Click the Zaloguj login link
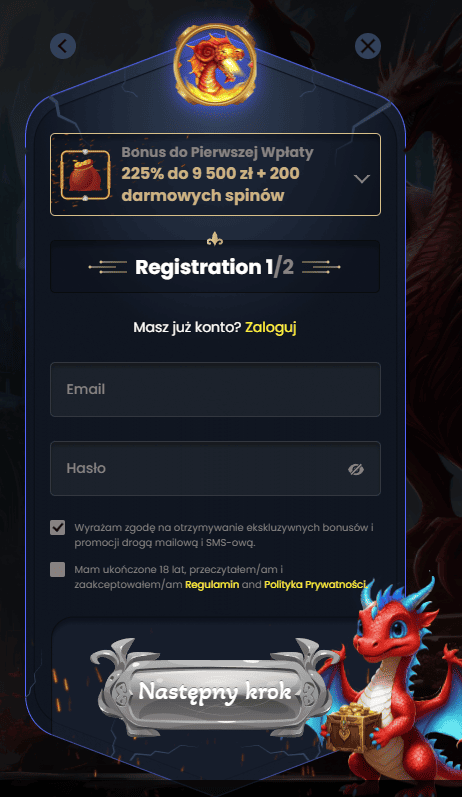This screenshot has width=462, height=797. (270, 327)
